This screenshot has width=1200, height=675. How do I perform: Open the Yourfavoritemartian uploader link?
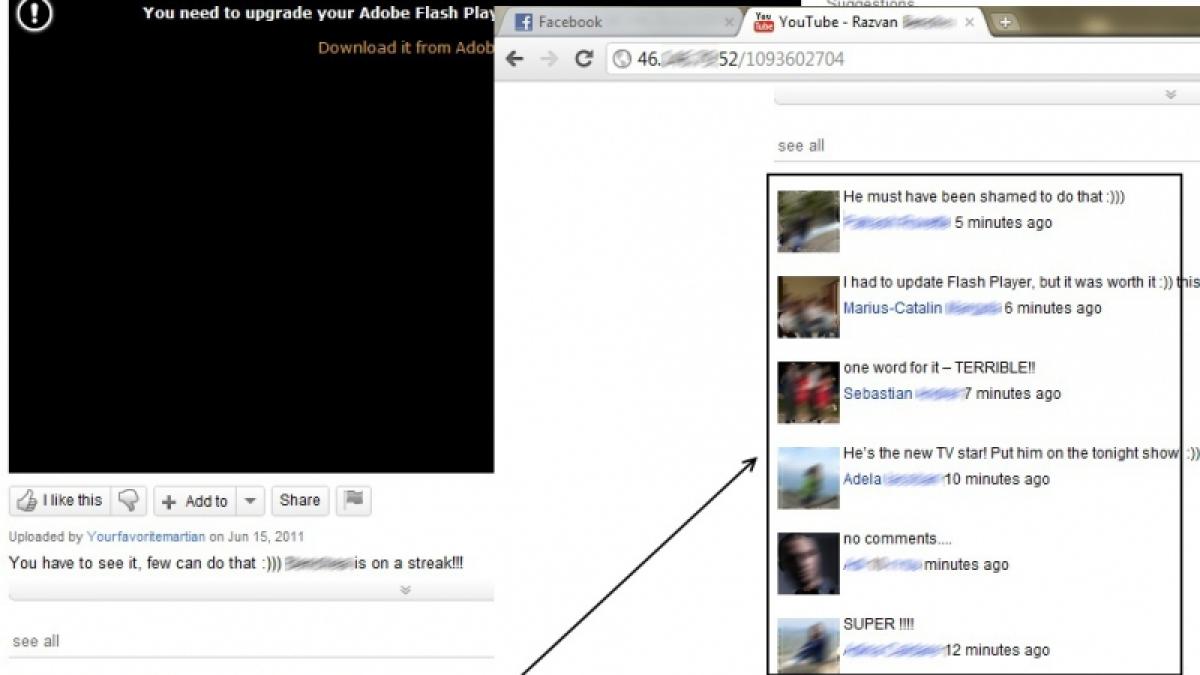[146, 537]
